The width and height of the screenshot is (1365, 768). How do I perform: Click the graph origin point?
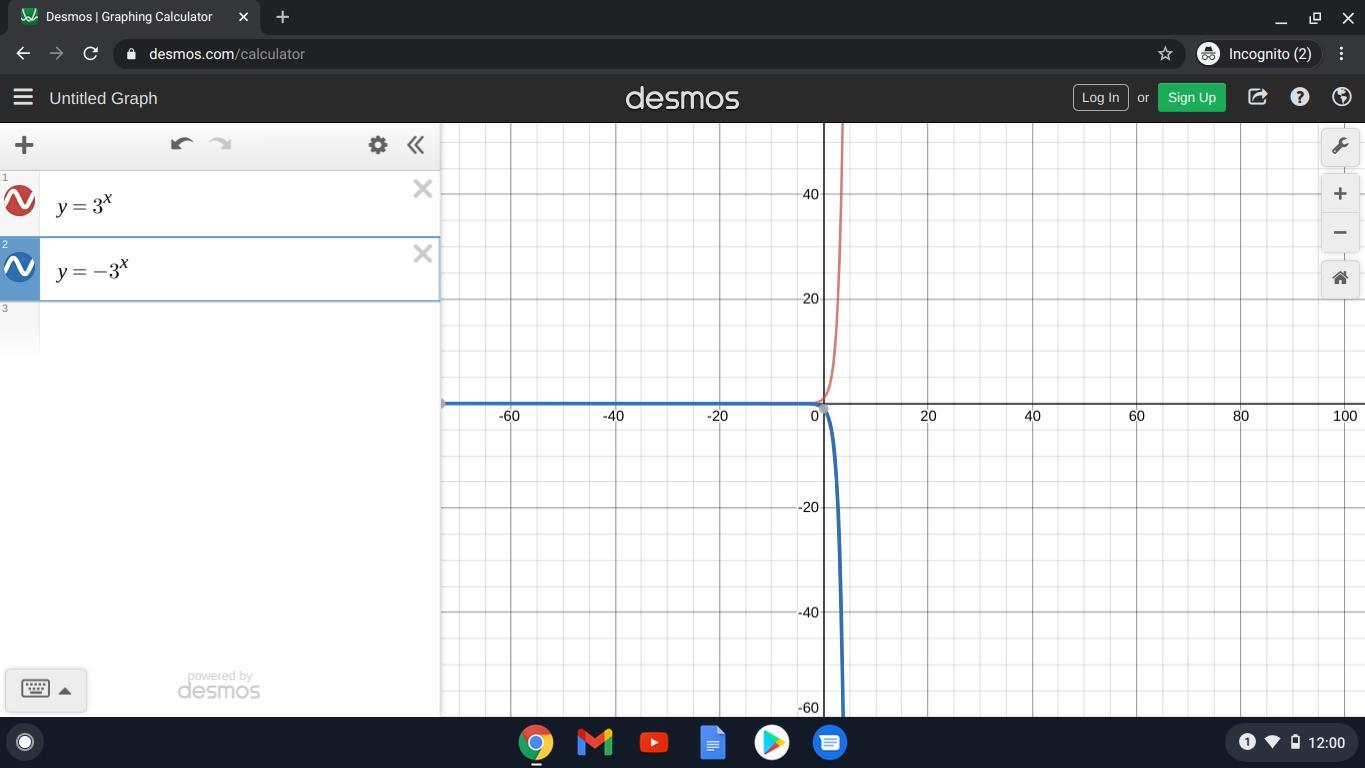click(x=823, y=404)
